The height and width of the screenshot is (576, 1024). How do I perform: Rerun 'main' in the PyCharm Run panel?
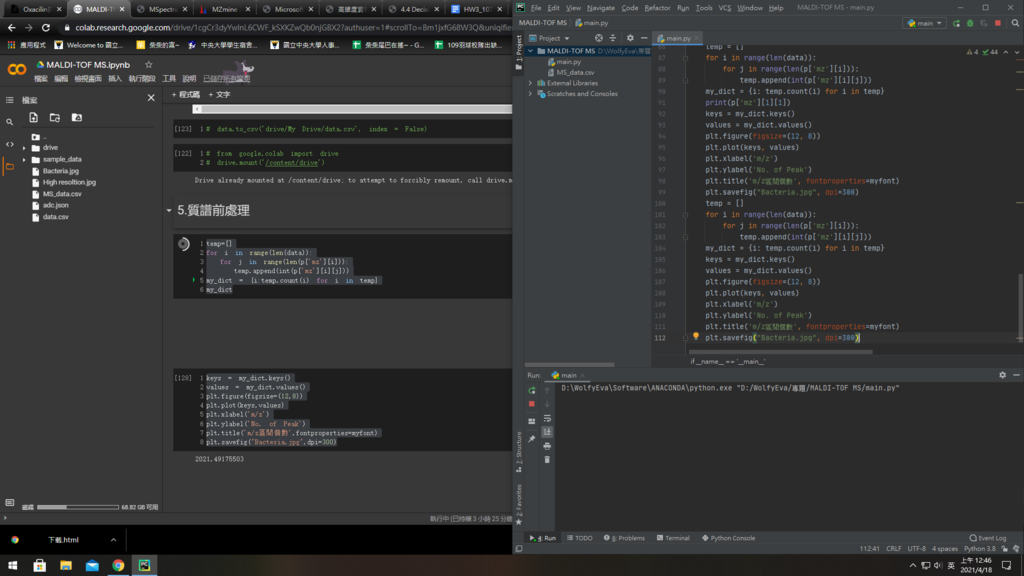tap(532, 390)
